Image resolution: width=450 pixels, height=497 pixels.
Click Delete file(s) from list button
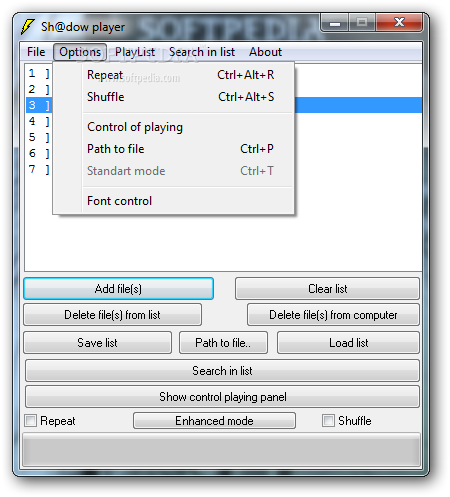coord(113,315)
